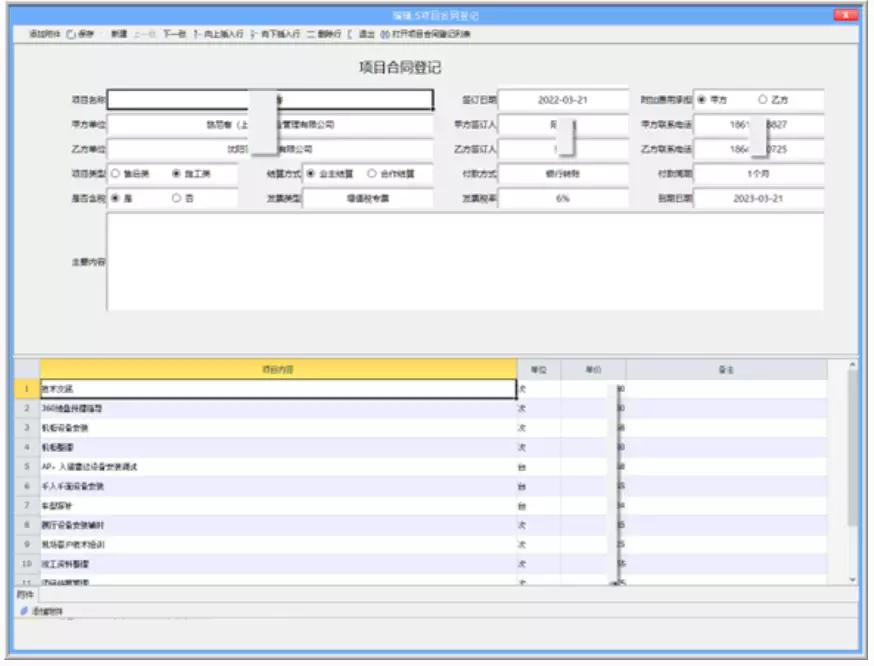Click the 项目内容 column header
The image size is (874, 666).
[x=278, y=369]
